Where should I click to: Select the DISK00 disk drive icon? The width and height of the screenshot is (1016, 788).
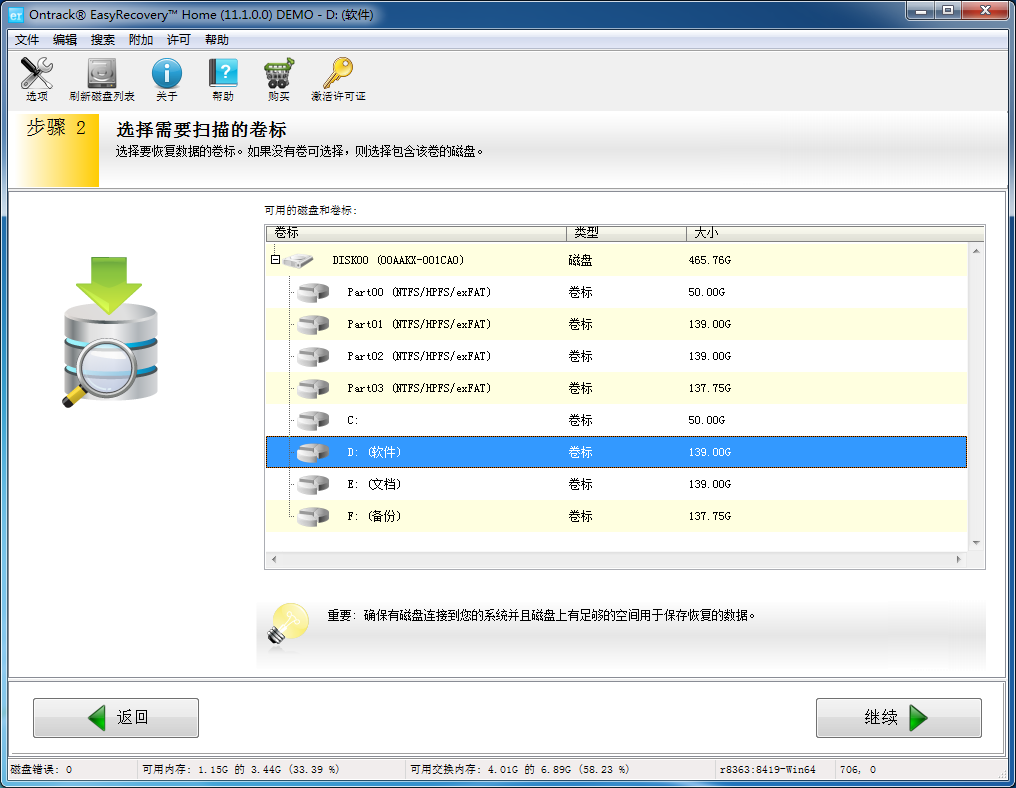point(298,260)
